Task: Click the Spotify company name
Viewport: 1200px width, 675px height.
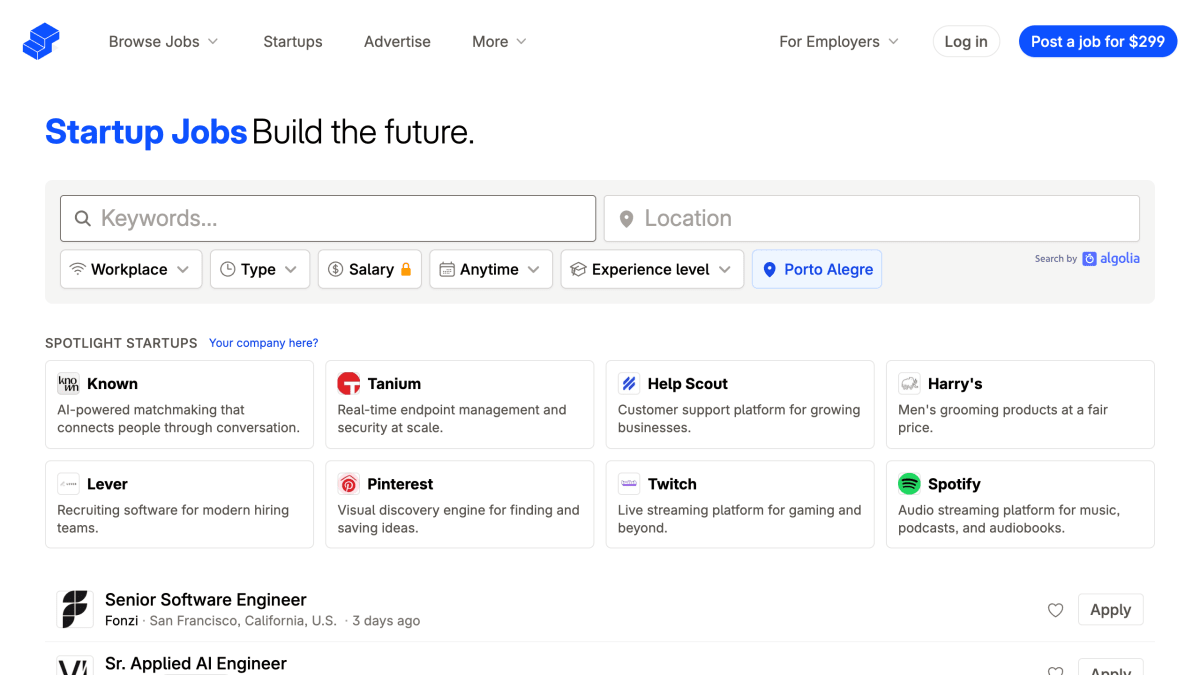Action: point(954,484)
